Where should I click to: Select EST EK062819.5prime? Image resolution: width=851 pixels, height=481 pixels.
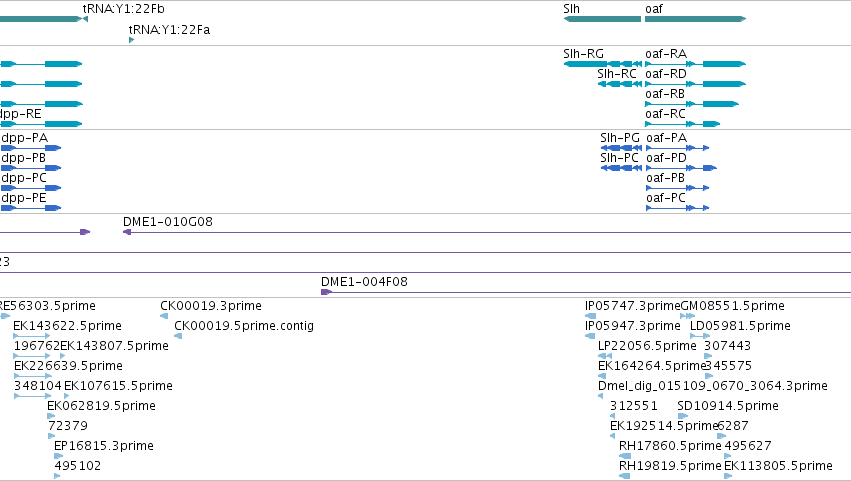click(x=101, y=406)
